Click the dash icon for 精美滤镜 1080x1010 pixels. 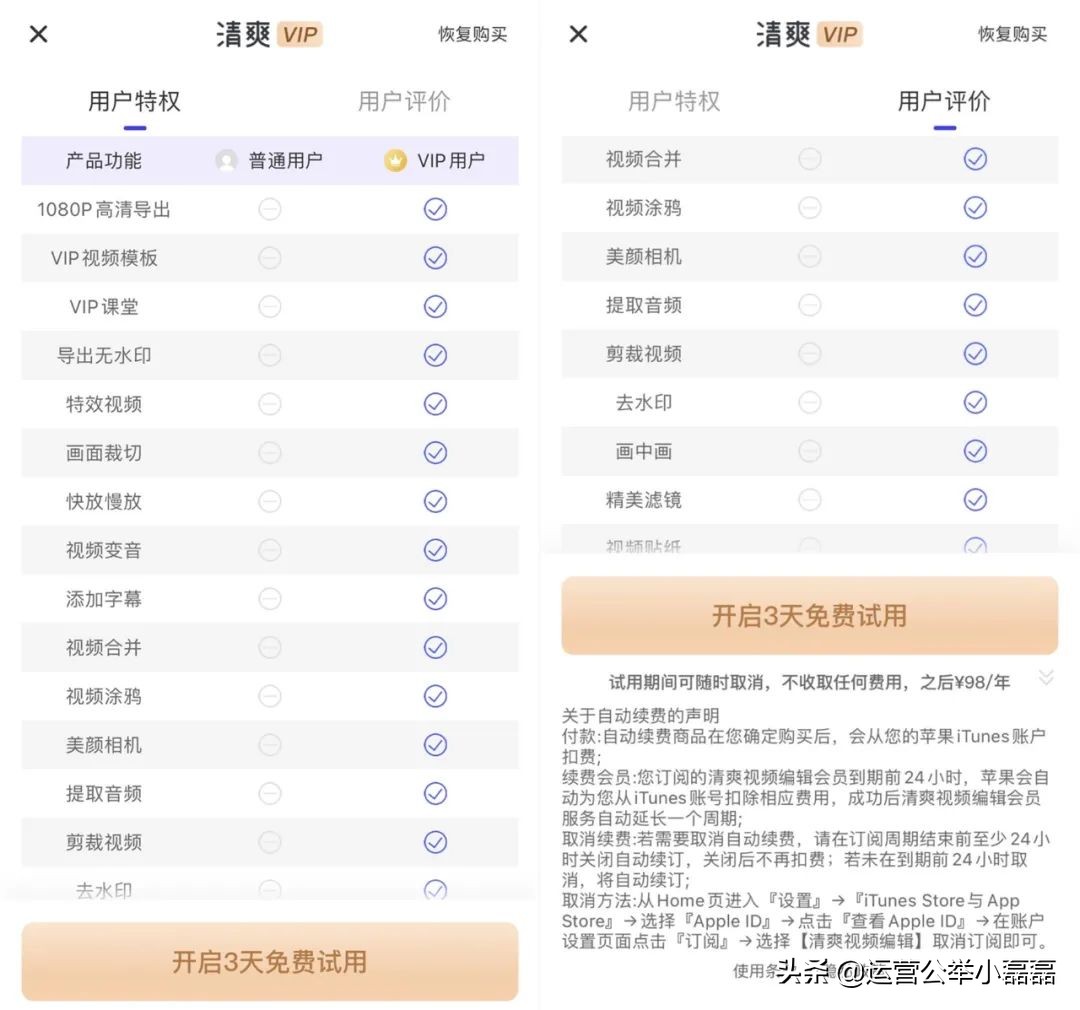tap(808, 499)
